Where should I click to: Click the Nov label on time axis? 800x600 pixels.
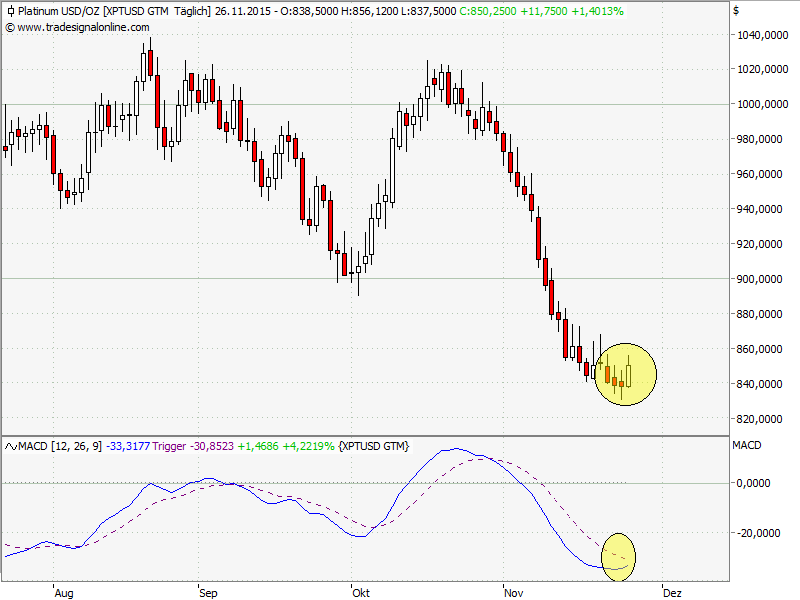[514, 593]
